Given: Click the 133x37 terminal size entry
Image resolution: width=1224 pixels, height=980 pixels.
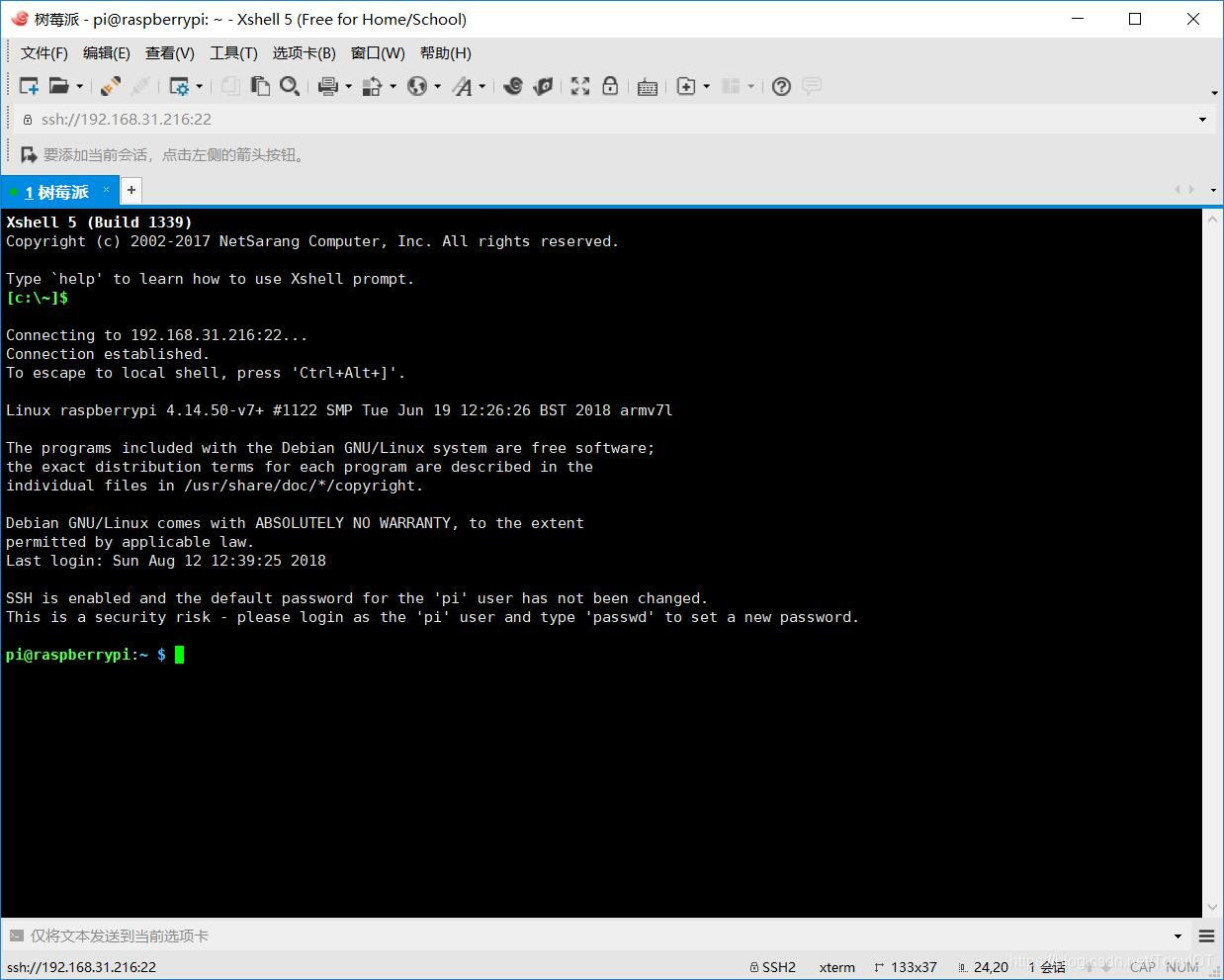Looking at the screenshot, I should [x=906, y=967].
